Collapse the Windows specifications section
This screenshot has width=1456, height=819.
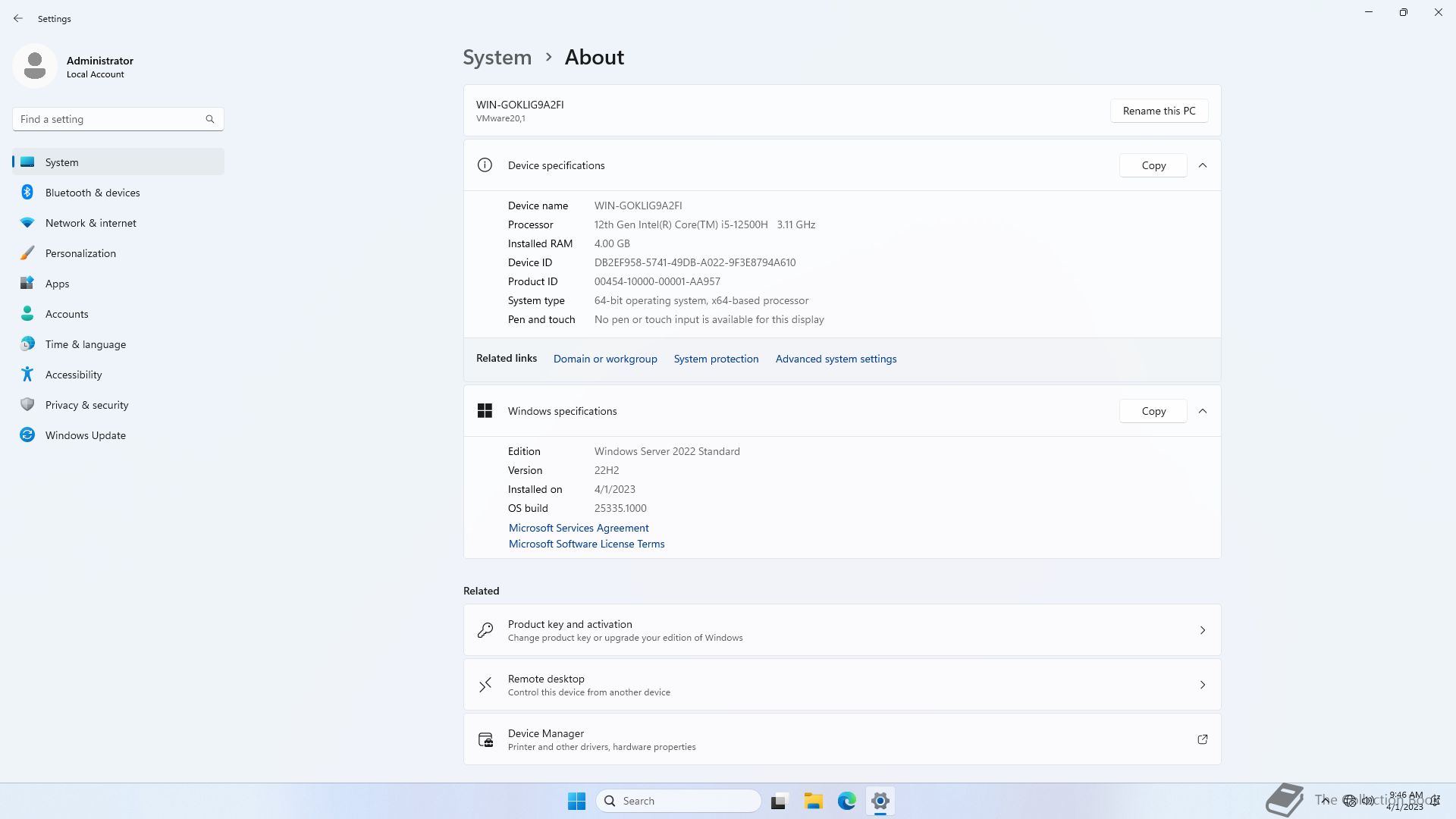point(1203,411)
